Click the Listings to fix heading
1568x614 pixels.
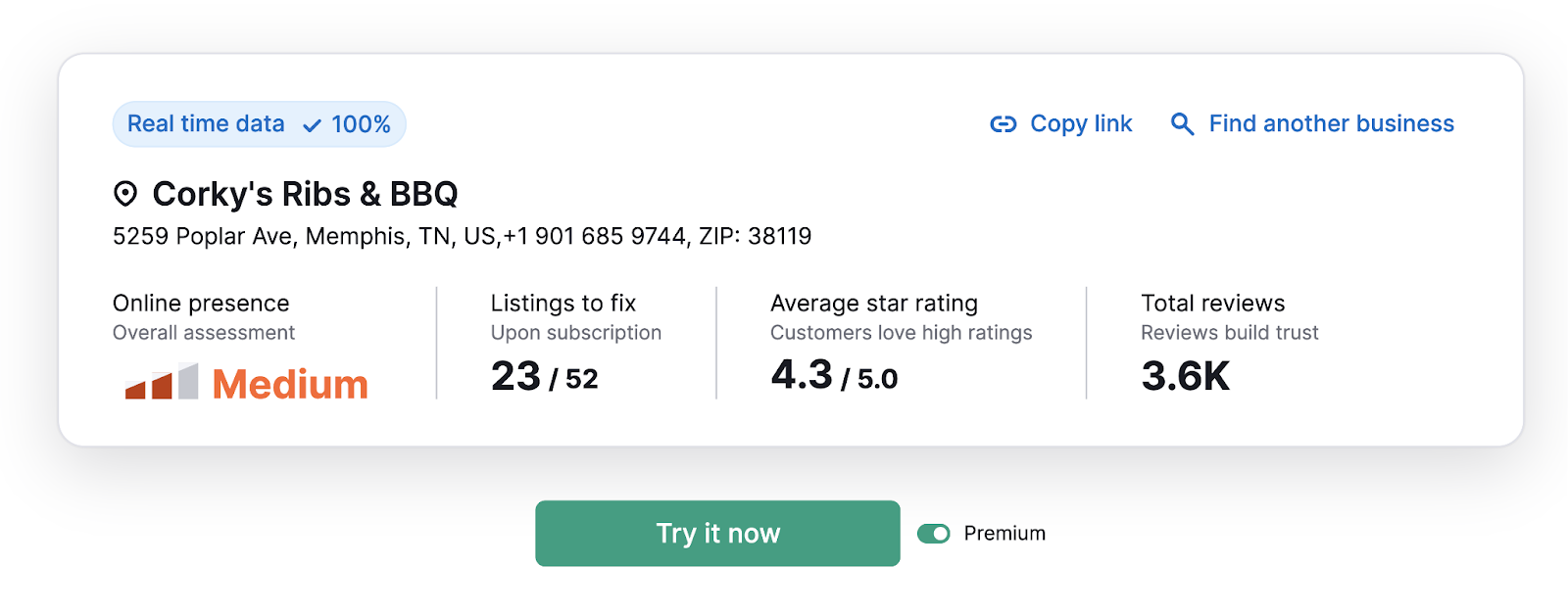point(563,304)
